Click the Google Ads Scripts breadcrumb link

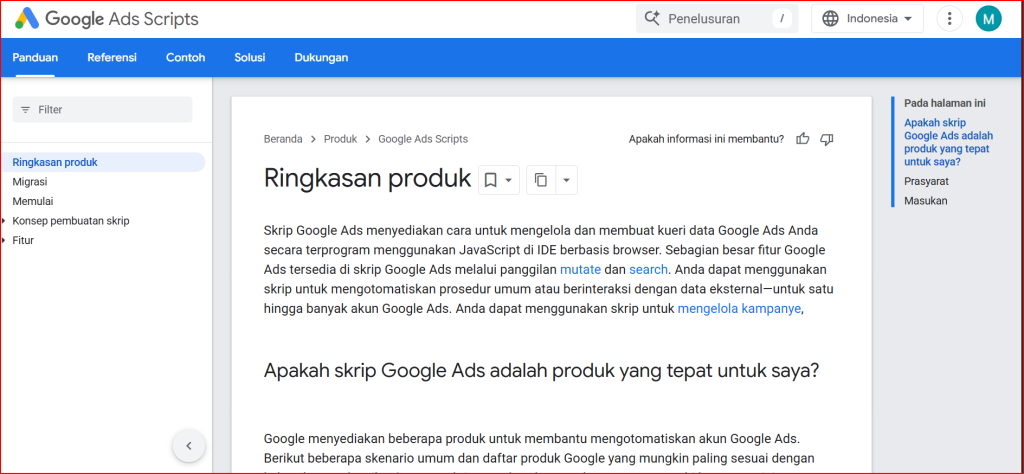[423, 139]
